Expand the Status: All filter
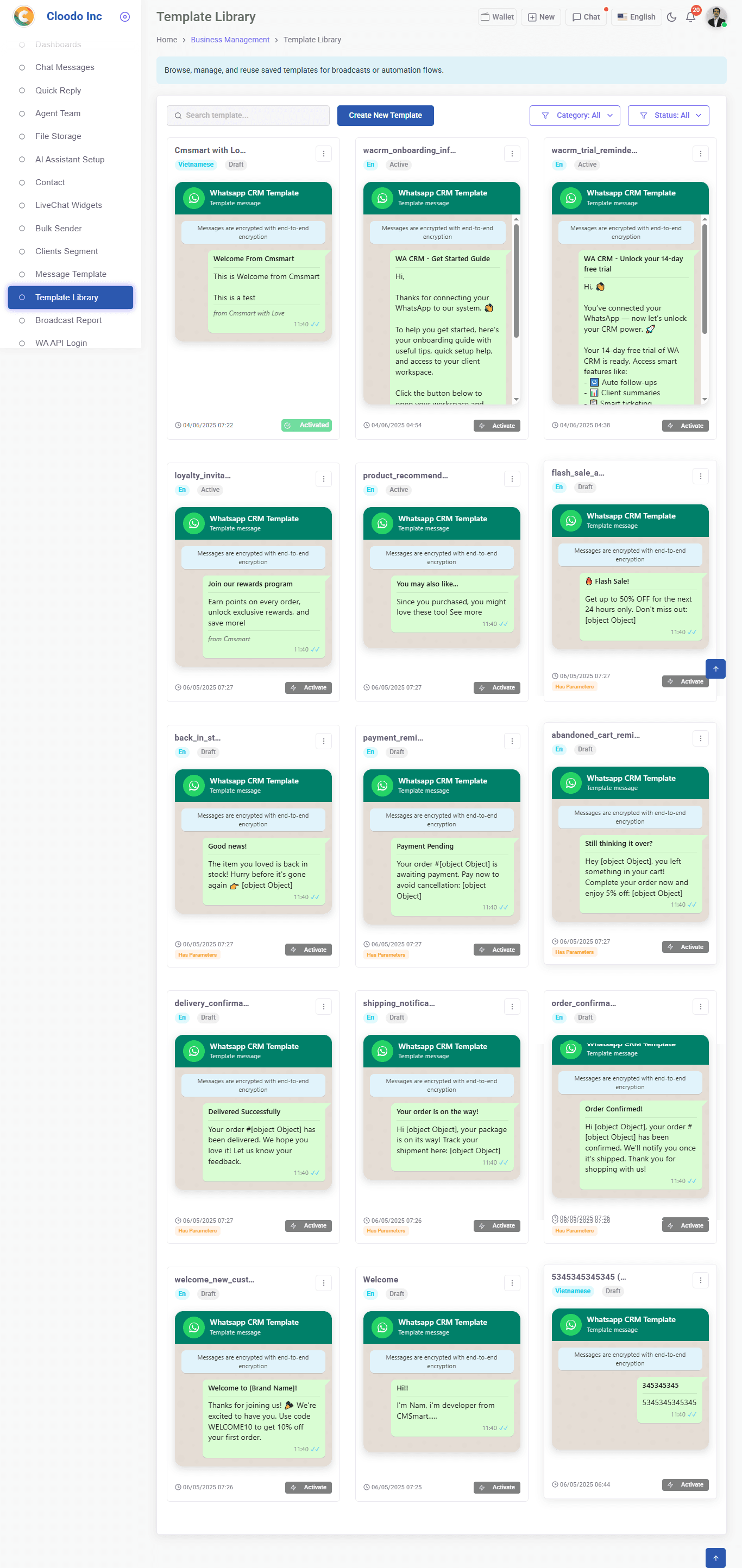This screenshot has width=742, height=1568. coord(668,116)
